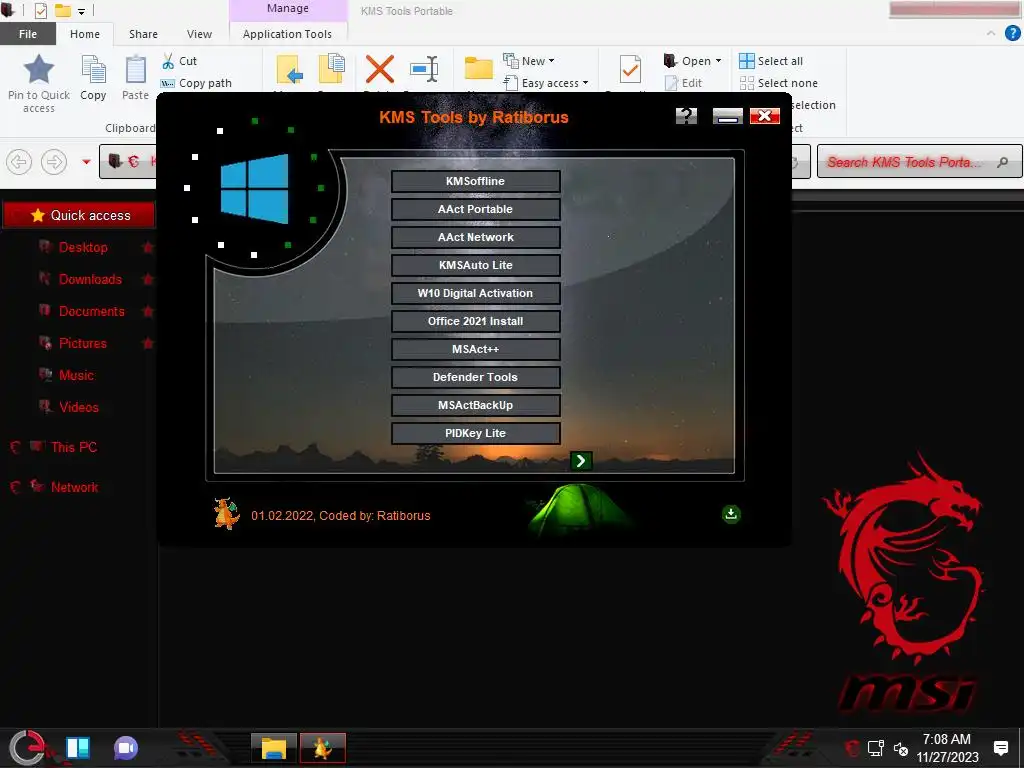Click Edit in the ribbon
This screenshot has width=1024, height=768.
pyautogui.click(x=683, y=83)
